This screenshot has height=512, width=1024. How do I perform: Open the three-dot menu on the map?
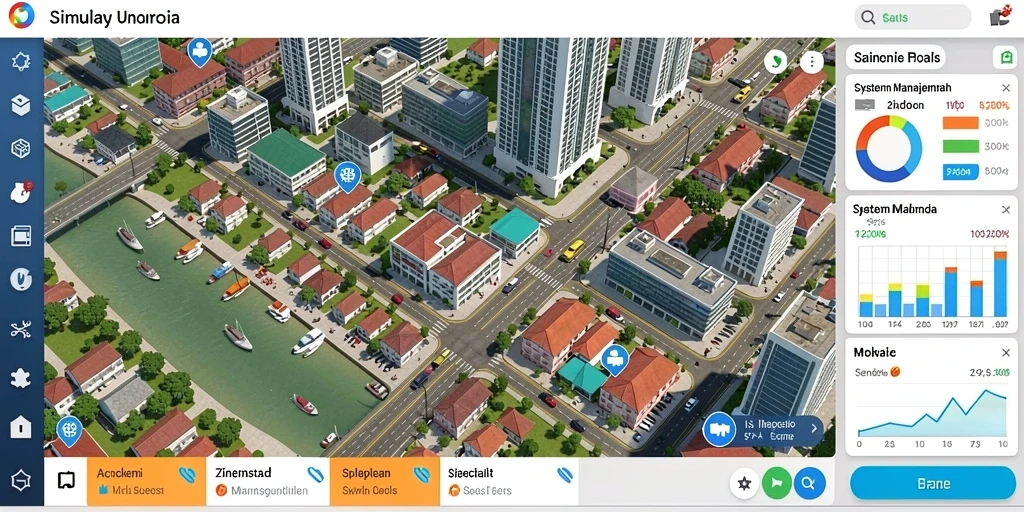[x=812, y=63]
